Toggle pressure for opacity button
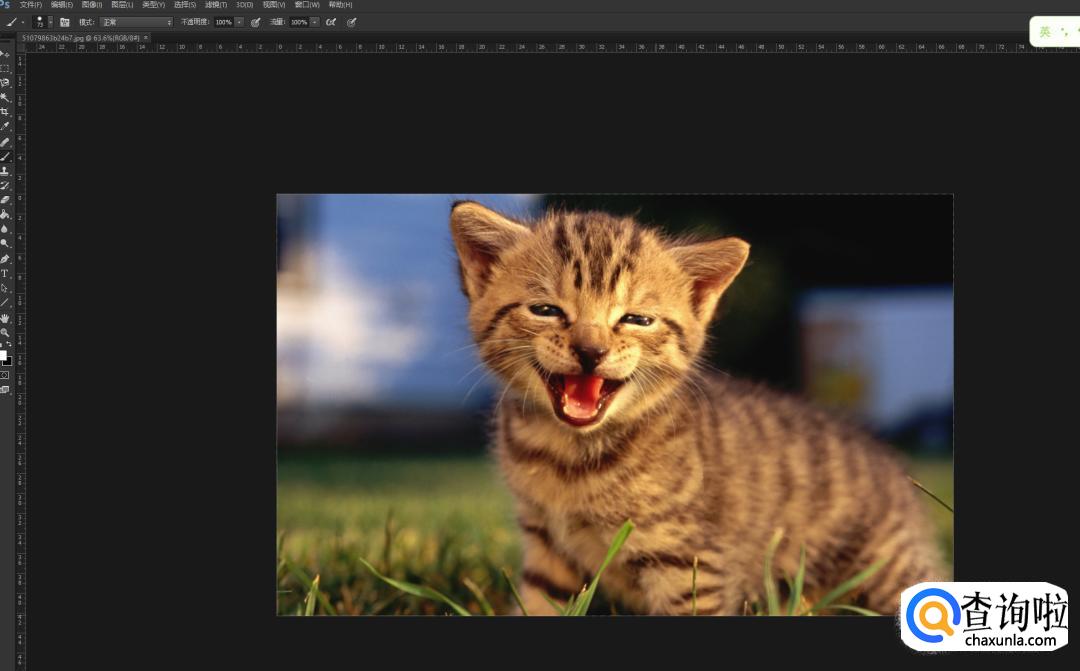This screenshot has height=671, width=1080. click(x=255, y=22)
